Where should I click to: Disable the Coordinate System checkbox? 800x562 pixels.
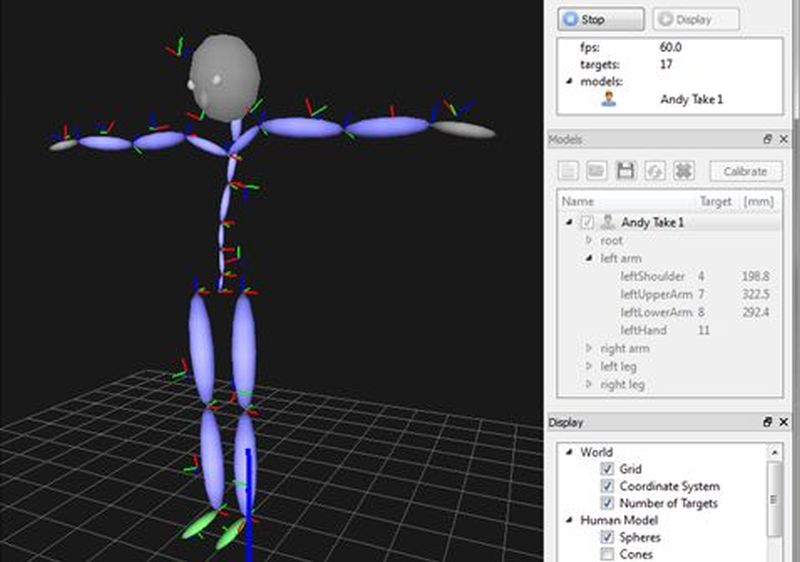pos(606,486)
